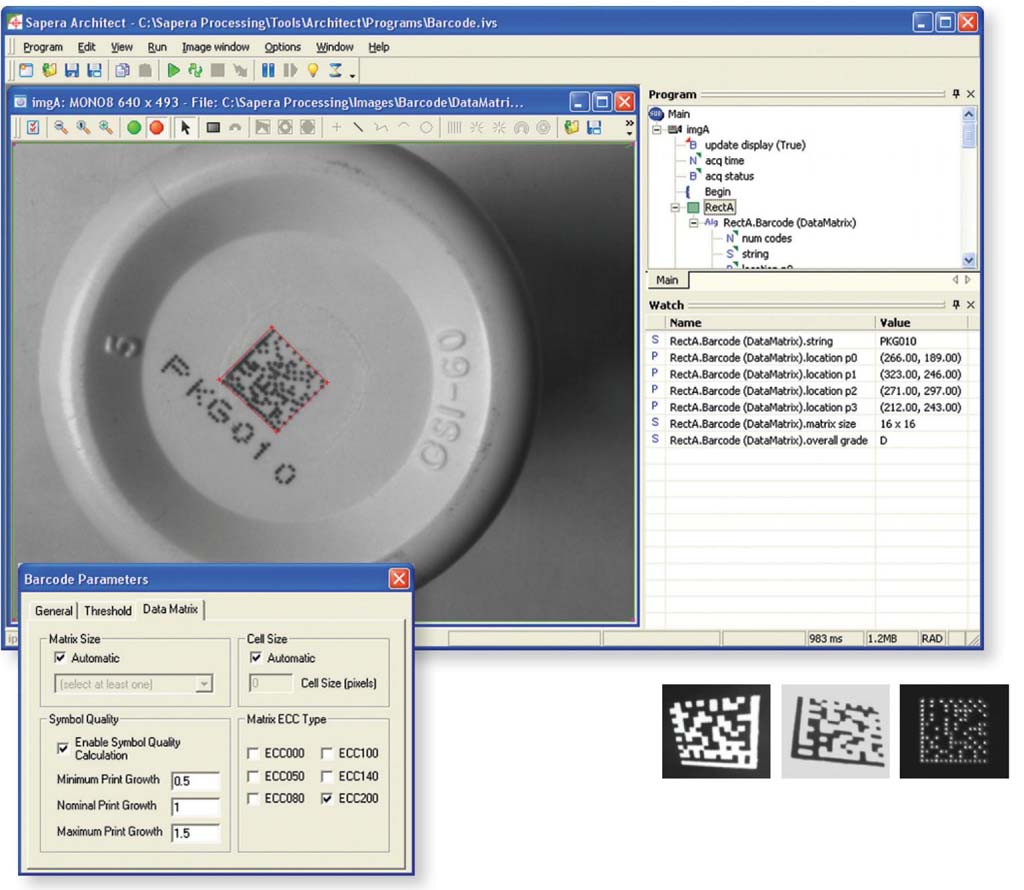Click the green Run program play icon
This screenshot has width=1024, height=890.
click(173, 70)
